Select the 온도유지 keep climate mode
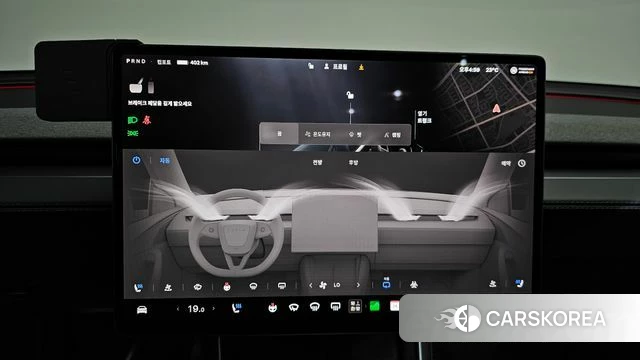Image resolution: width=640 pixels, height=360 pixels. (318, 134)
